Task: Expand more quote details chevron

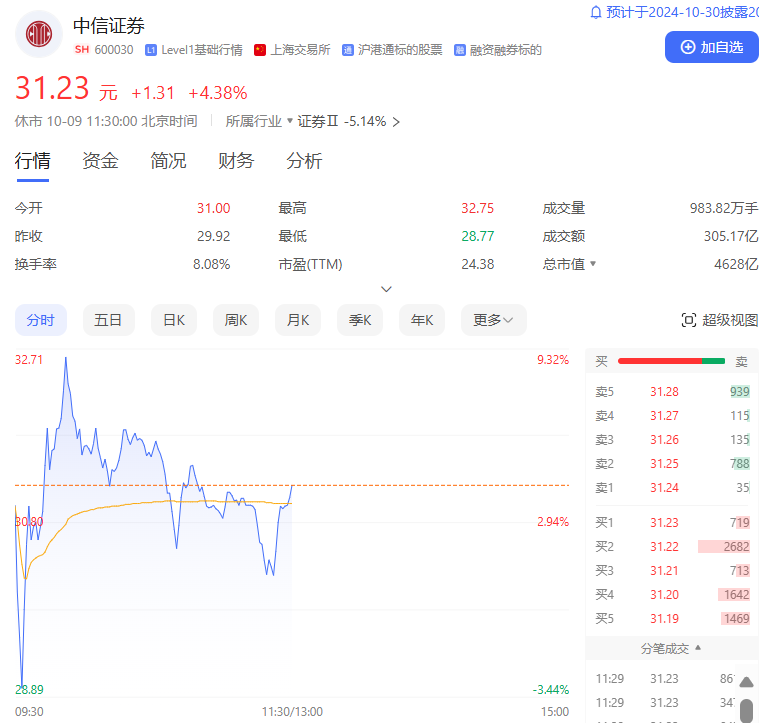Action: [386, 289]
